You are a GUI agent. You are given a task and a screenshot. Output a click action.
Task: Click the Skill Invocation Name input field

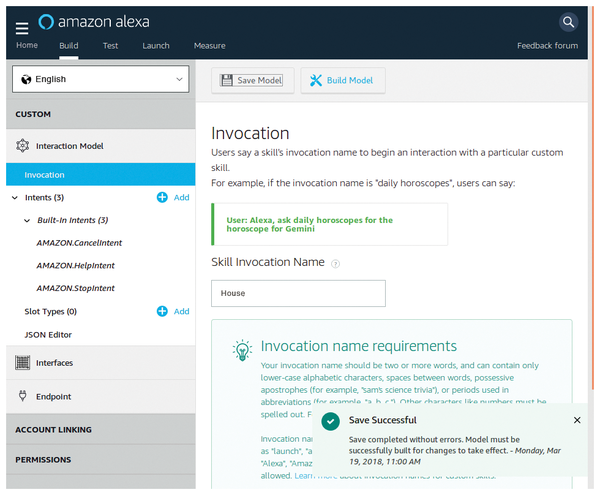(x=298, y=293)
